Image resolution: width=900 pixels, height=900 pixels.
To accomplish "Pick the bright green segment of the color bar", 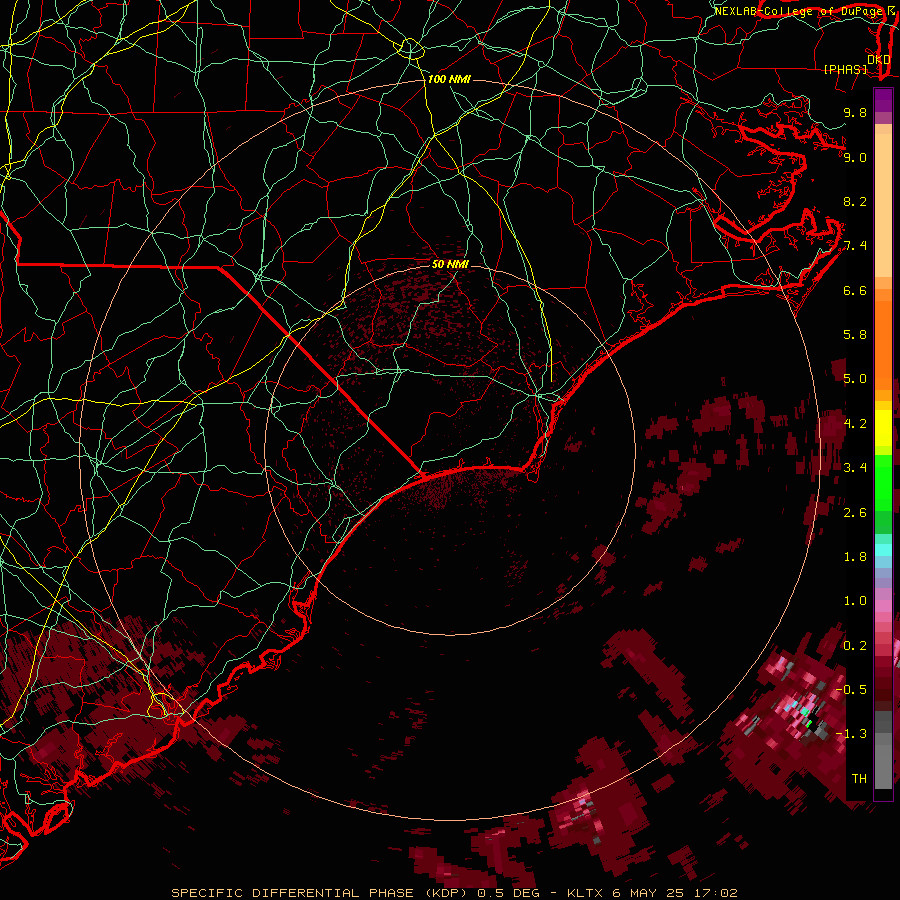I will tap(883, 484).
